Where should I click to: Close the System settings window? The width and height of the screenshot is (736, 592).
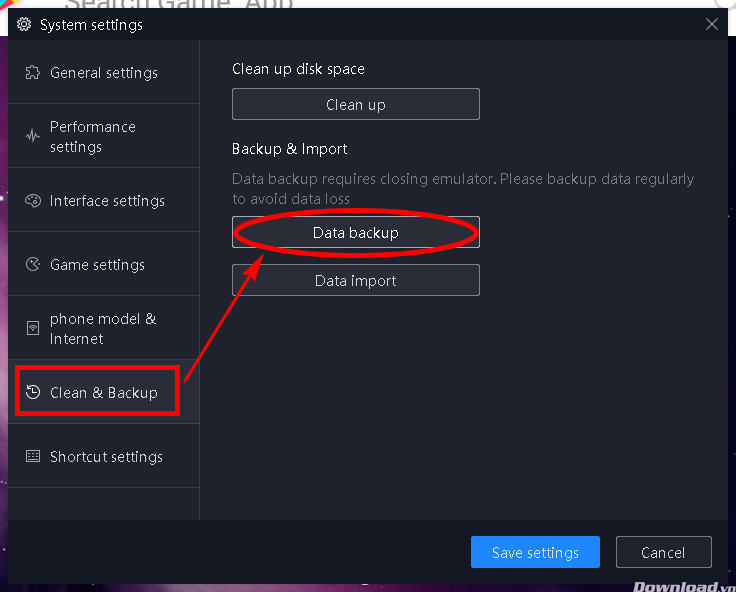(x=712, y=25)
